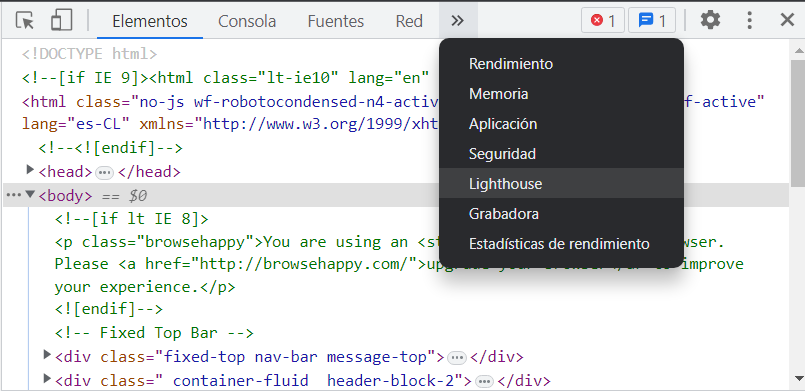Open the three-dot customize menu
This screenshot has height=391, width=805.
click(x=750, y=21)
